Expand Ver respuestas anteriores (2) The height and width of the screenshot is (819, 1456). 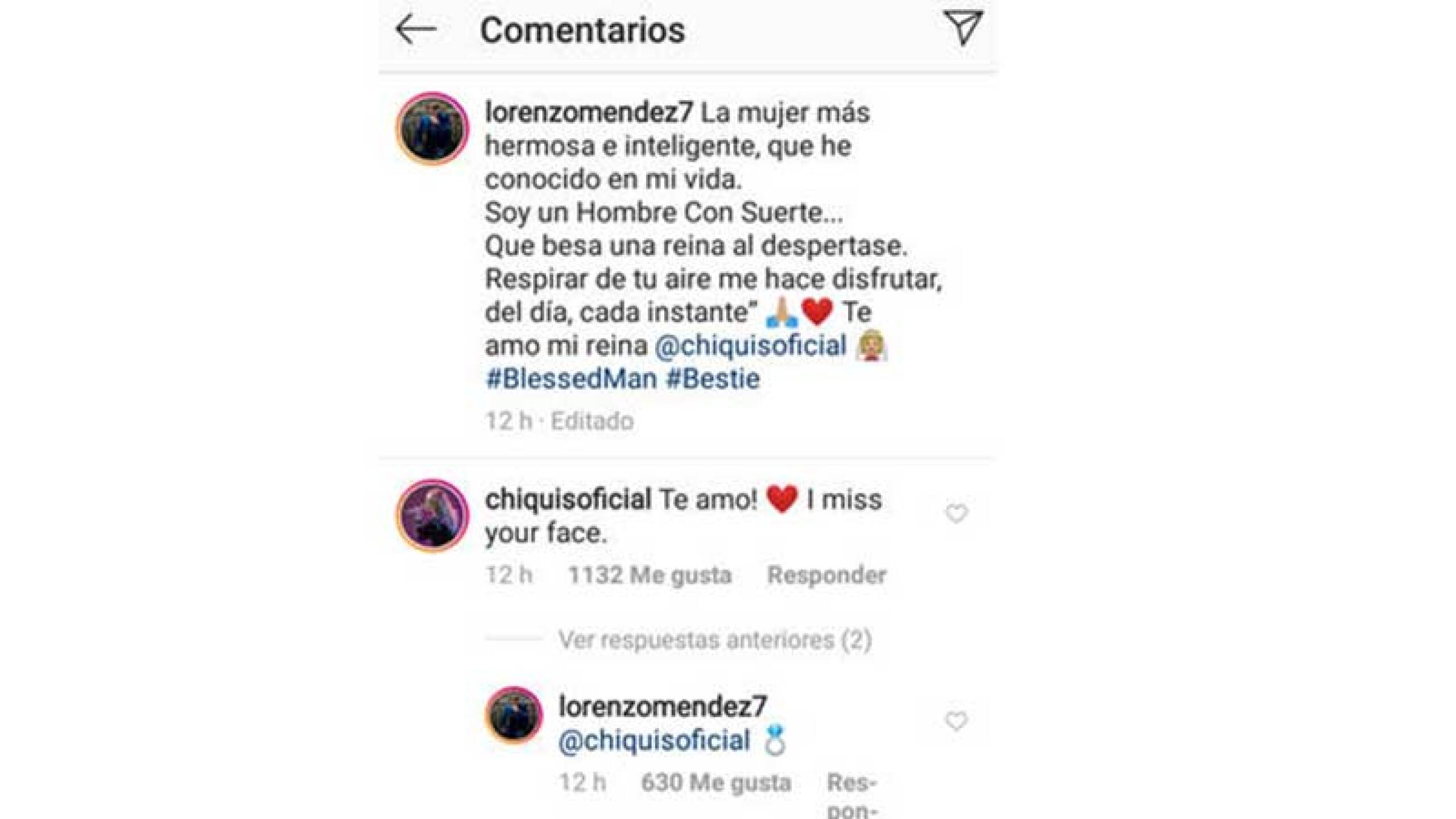[x=715, y=640]
